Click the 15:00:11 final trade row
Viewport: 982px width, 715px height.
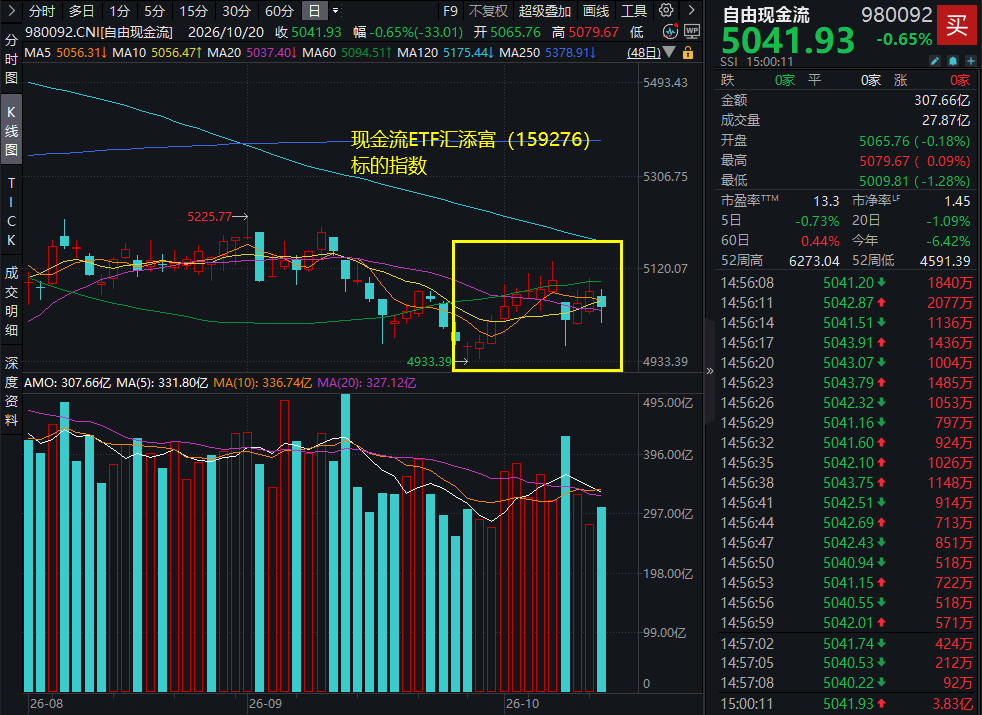[x=846, y=704]
